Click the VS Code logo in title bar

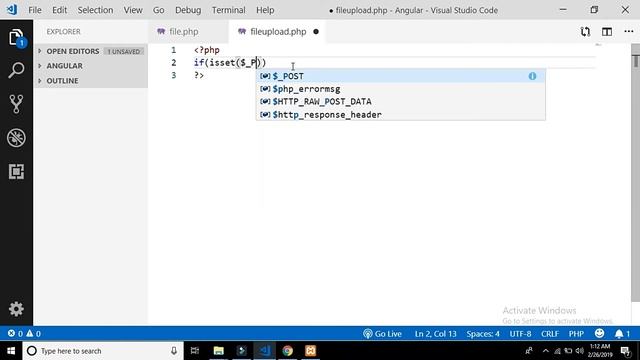point(12,9)
